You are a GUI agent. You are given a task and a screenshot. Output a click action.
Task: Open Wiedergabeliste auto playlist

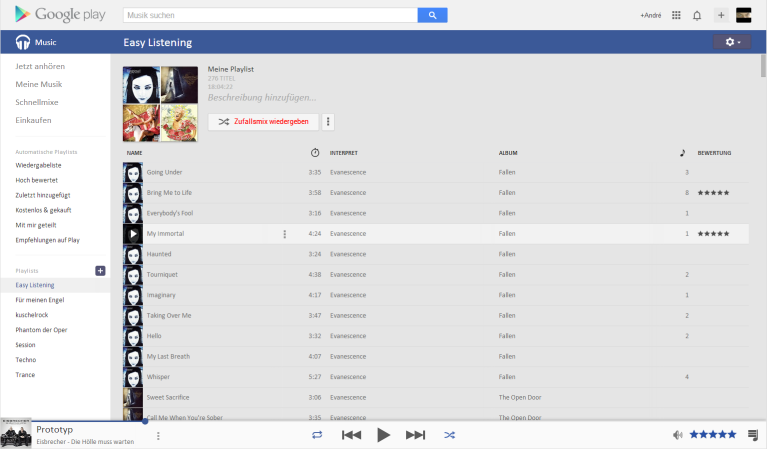tap(38, 165)
